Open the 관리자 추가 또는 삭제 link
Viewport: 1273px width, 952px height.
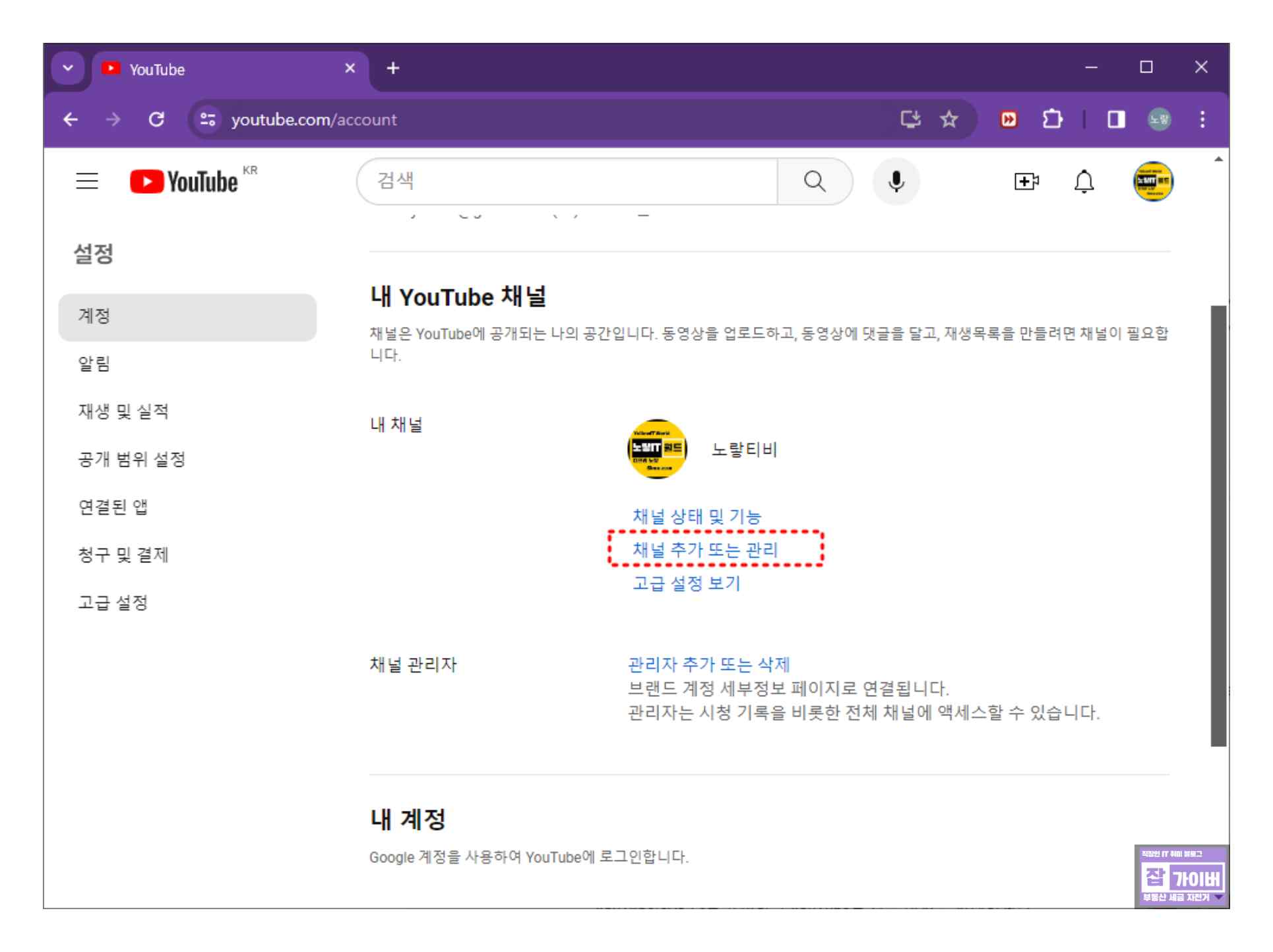(x=708, y=664)
